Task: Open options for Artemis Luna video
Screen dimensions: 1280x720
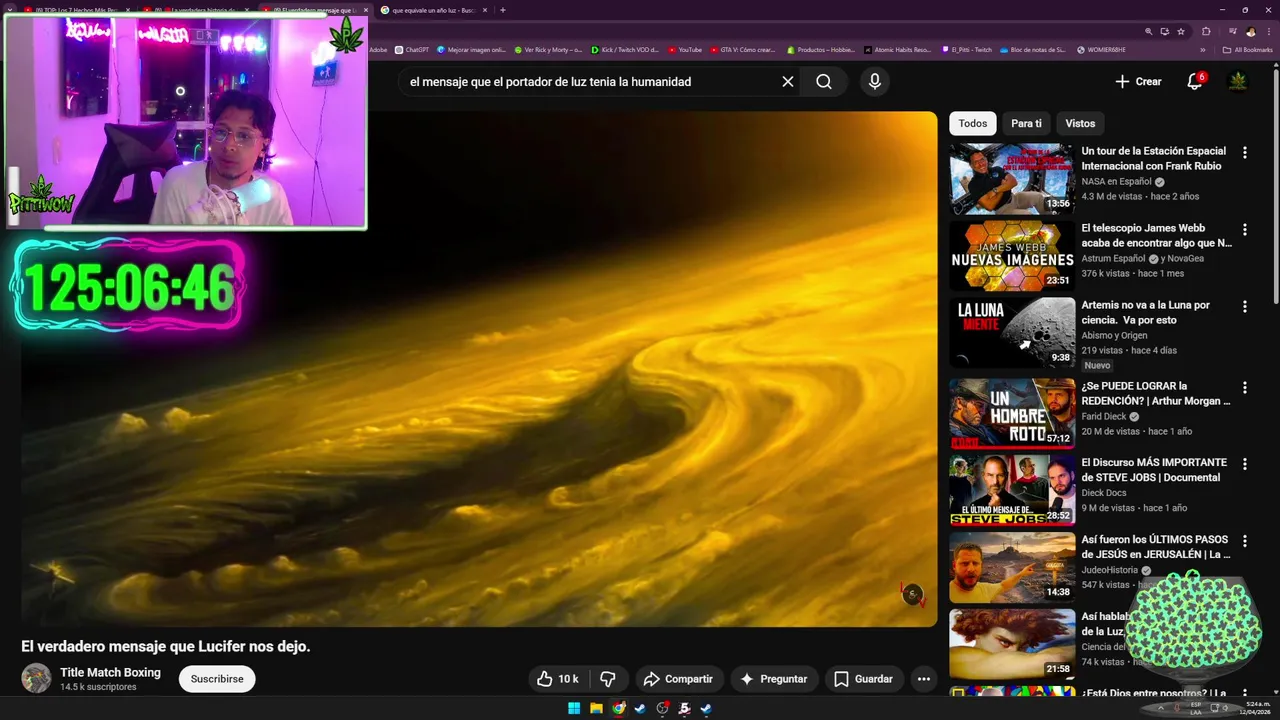Action: [1245, 307]
